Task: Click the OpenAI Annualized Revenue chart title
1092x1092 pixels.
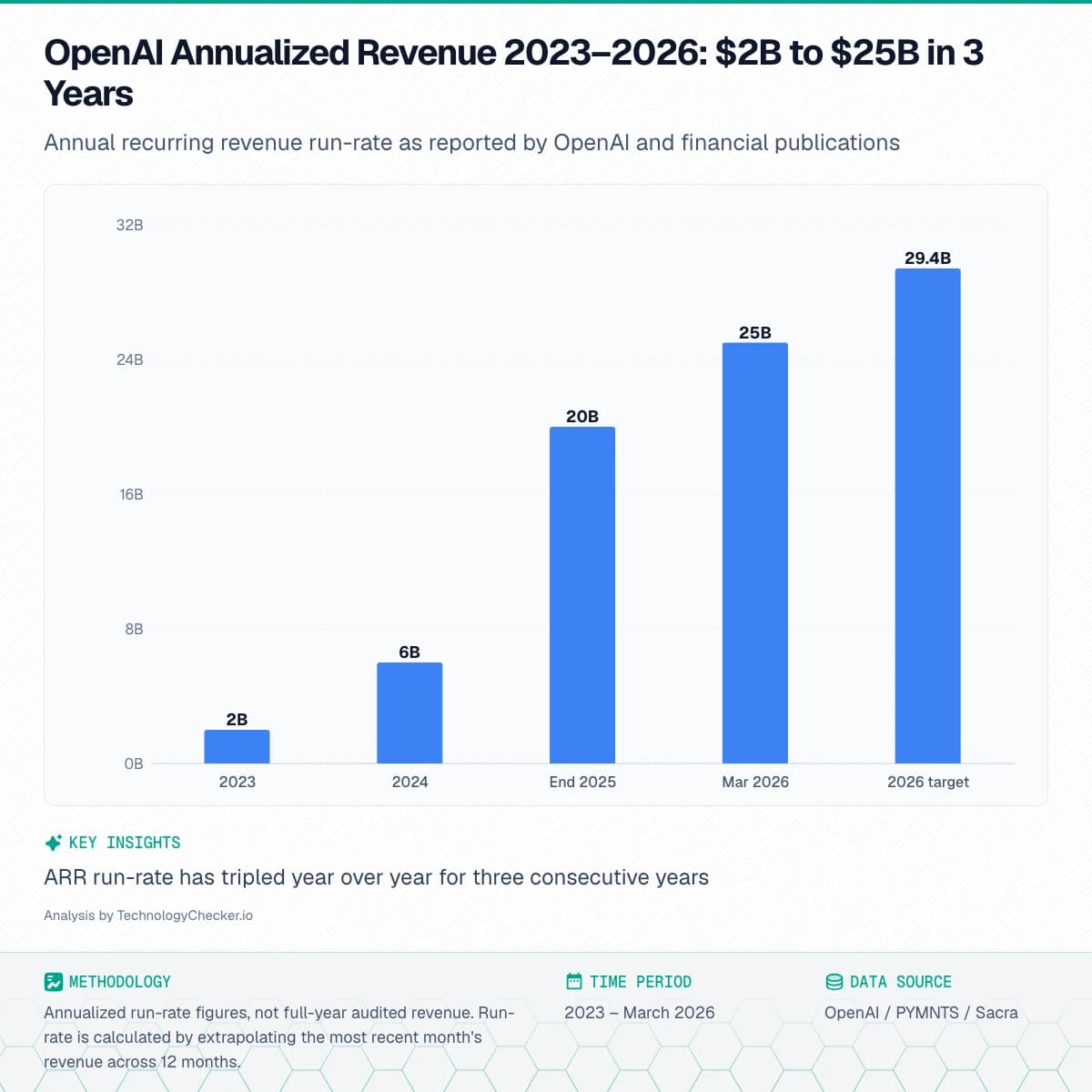Action: pos(513,73)
